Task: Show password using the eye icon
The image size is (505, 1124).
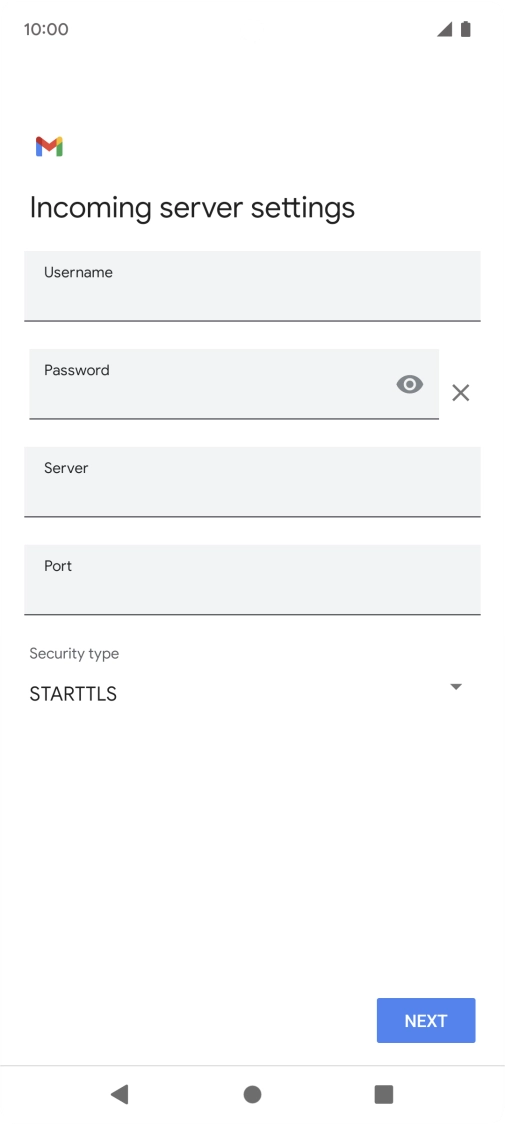Action: [410, 385]
